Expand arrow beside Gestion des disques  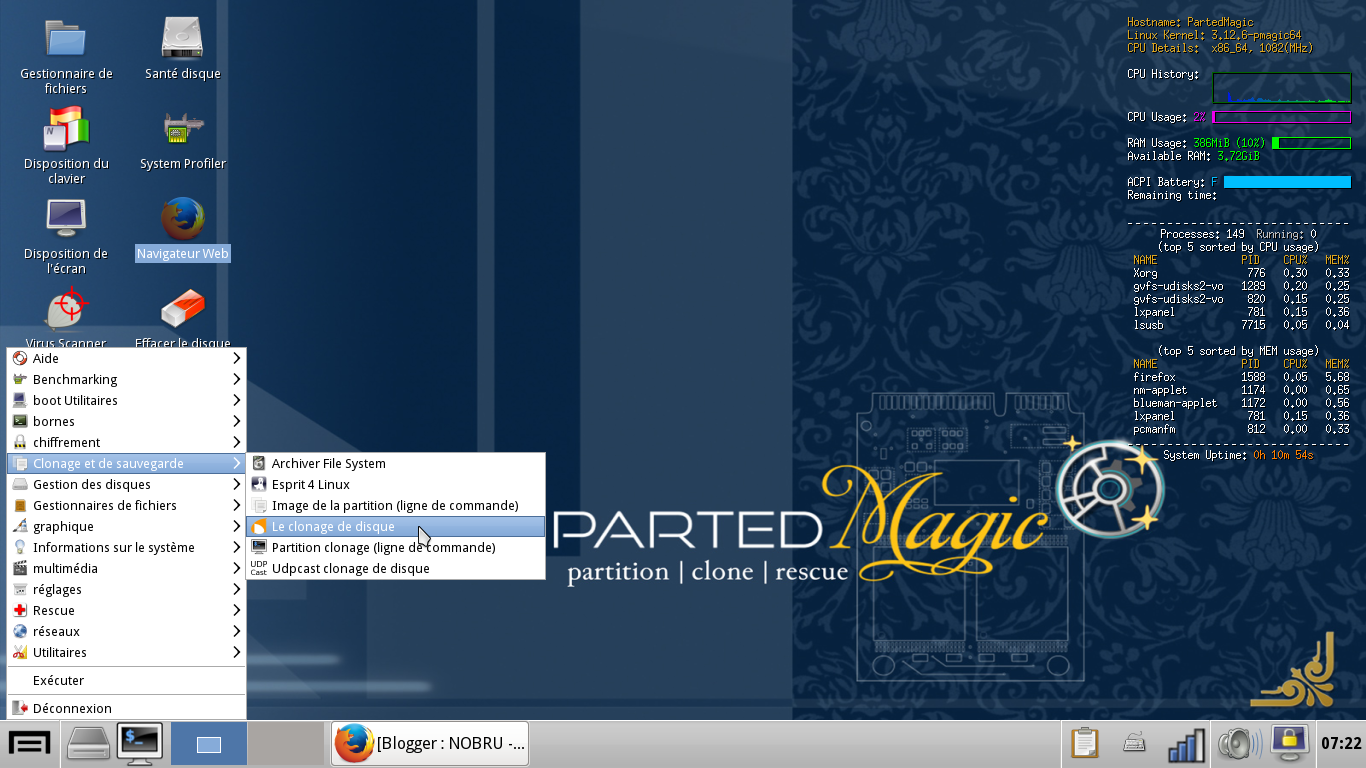click(x=237, y=484)
